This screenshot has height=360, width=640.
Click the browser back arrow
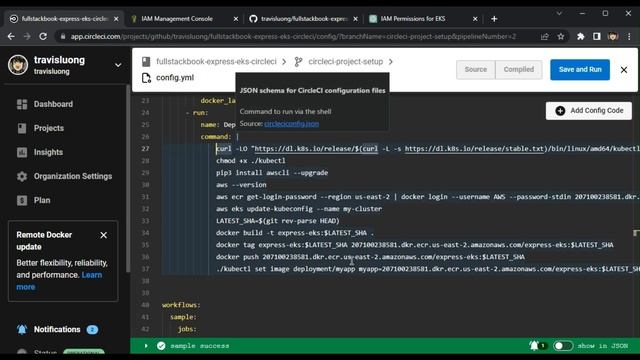click(x=11, y=36)
